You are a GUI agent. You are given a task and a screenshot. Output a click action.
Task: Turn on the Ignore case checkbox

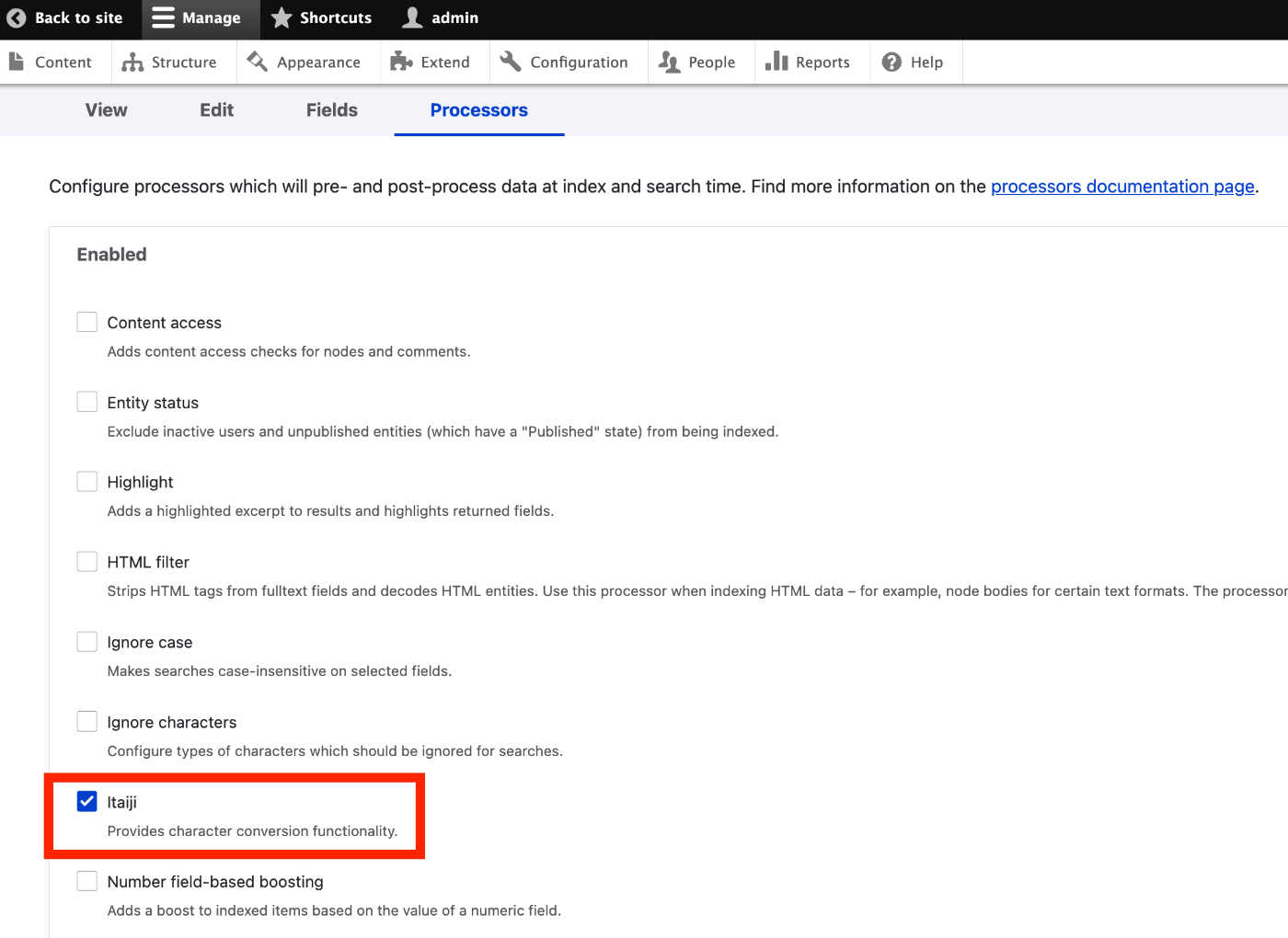click(87, 642)
